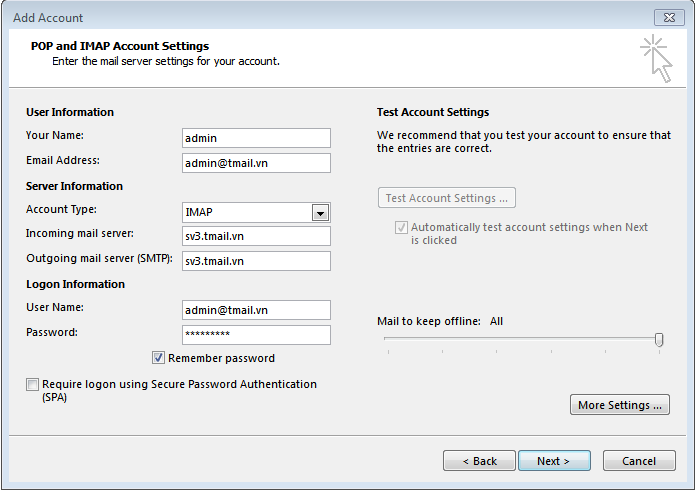Viewport: 696px width, 490px height.
Task: Select the Password input field
Action: [256, 335]
